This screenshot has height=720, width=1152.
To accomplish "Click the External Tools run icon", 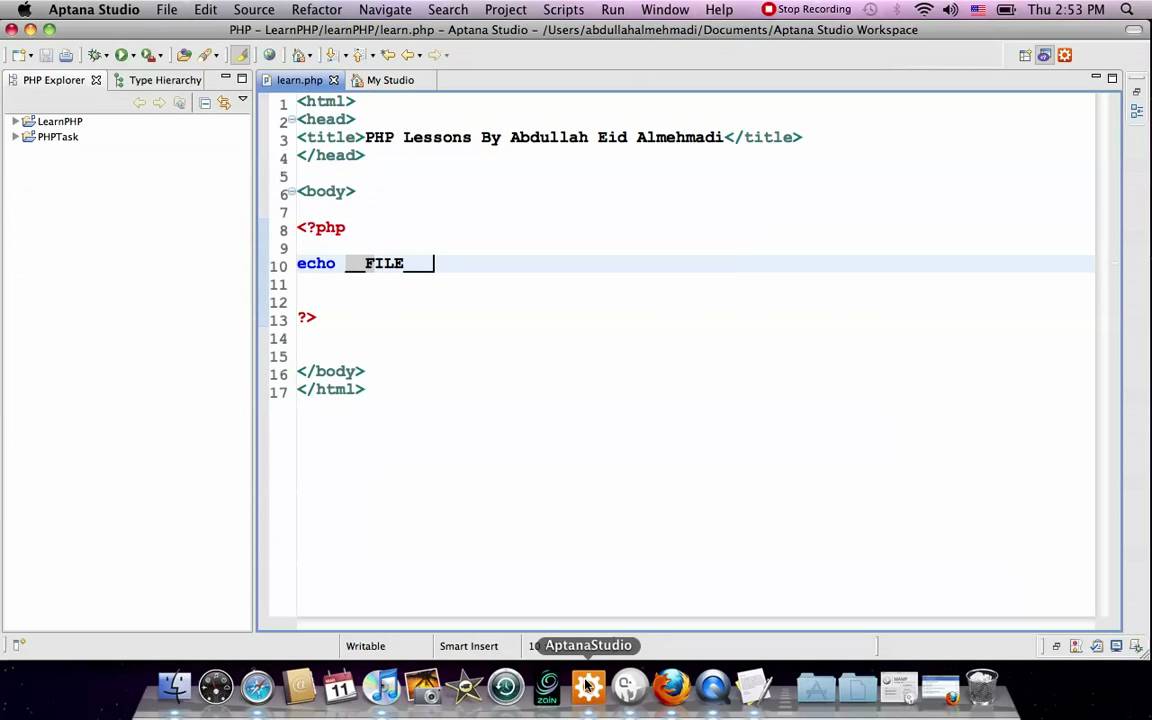I will [148, 55].
